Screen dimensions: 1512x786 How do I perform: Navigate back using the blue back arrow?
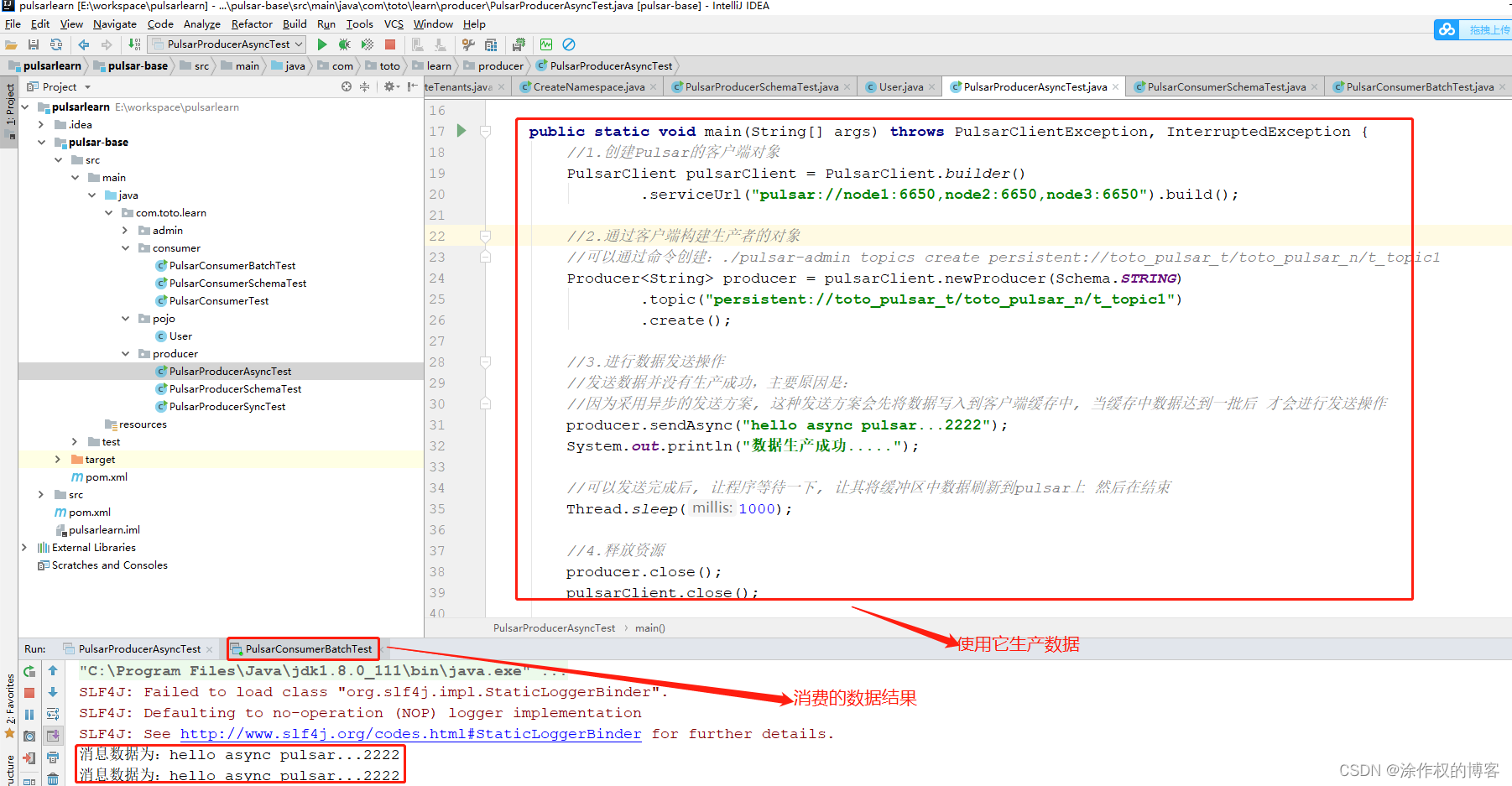pos(83,44)
